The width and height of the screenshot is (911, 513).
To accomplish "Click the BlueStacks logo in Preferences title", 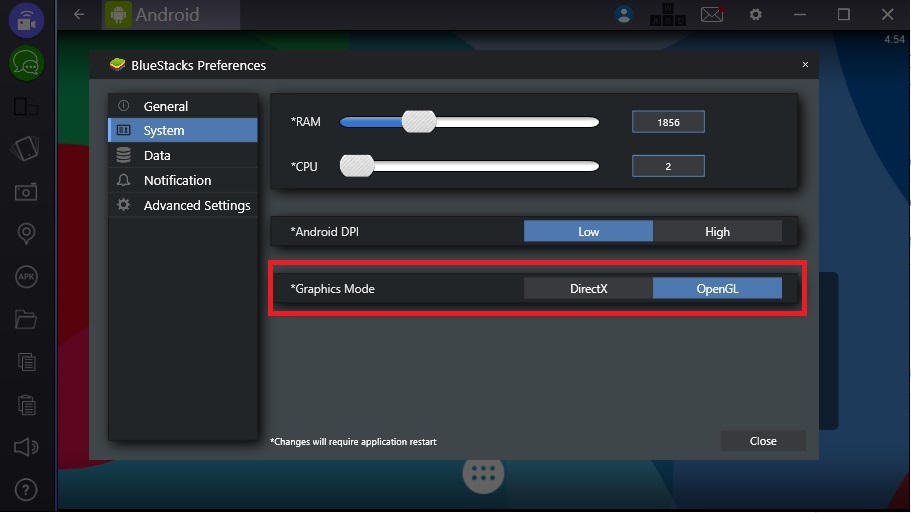I will pos(117,65).
